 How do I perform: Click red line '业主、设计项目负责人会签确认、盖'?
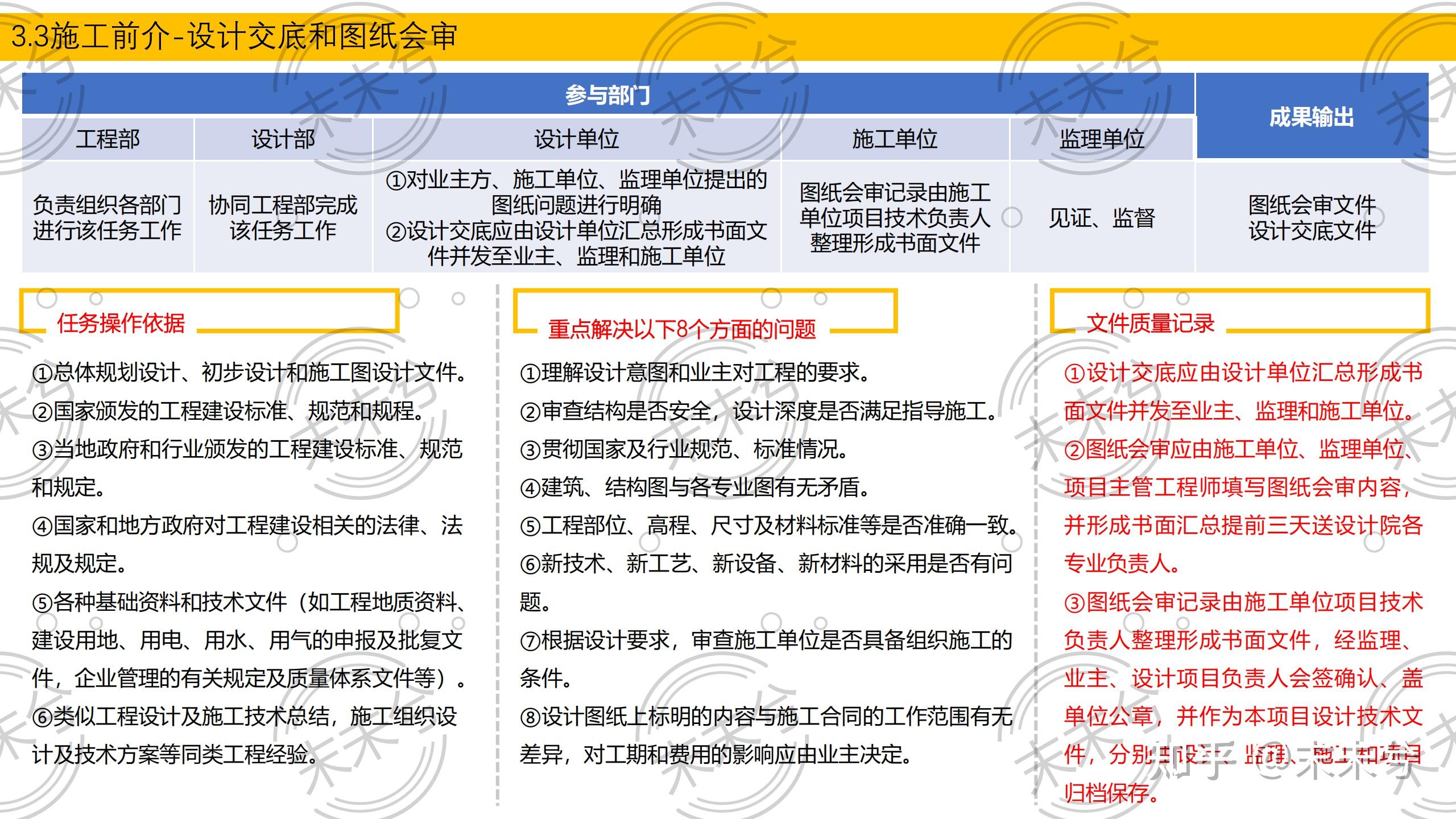click(1243, 679)
